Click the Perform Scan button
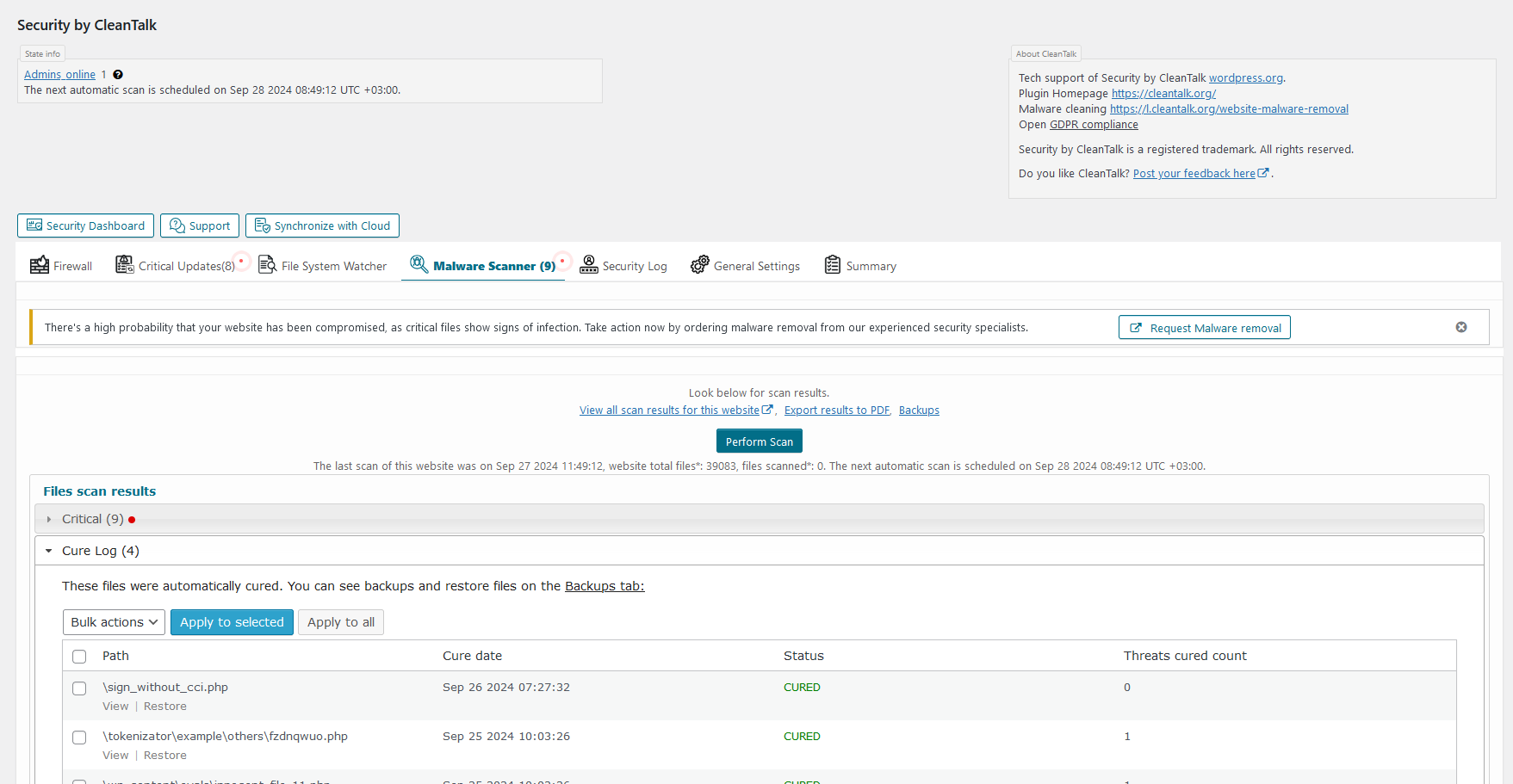The height and width of the screenshot is (784, 1513). pyautogui.click(x=760, y=441)
